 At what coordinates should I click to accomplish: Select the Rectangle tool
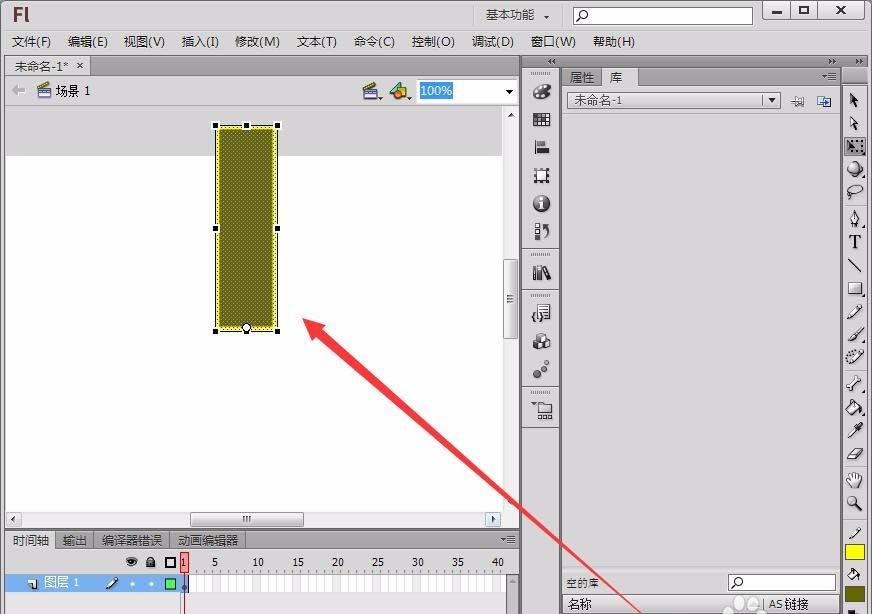tap(855, 288)
